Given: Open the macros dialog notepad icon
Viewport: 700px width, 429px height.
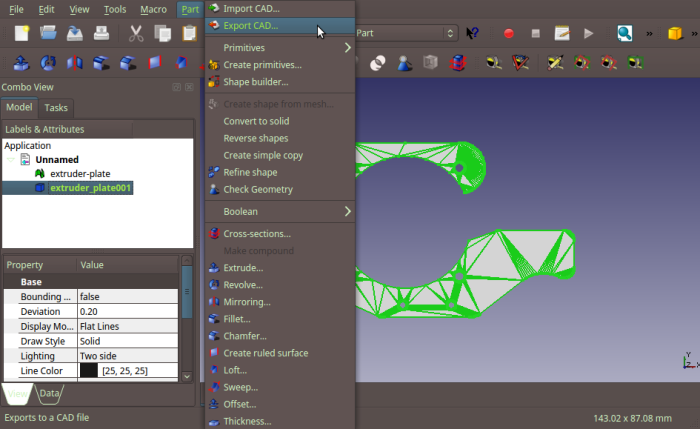Looking at the screenshot, I should tap(562, 33).
